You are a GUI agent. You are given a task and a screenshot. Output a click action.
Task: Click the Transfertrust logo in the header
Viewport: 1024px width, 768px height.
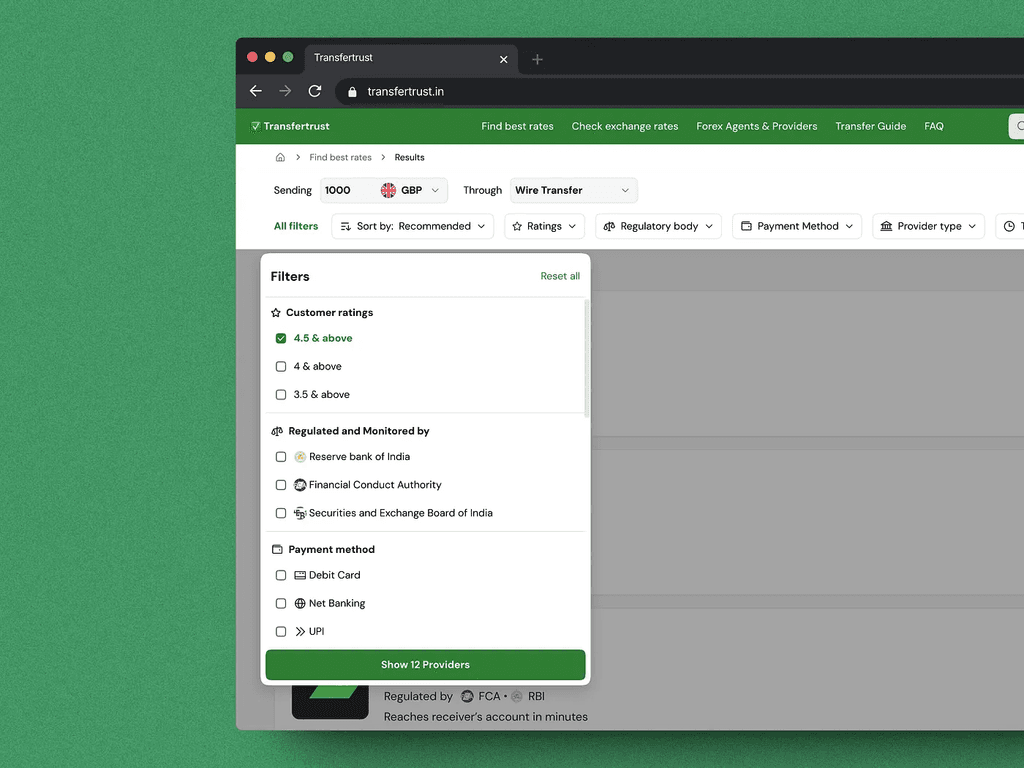[x=290, y=126]
